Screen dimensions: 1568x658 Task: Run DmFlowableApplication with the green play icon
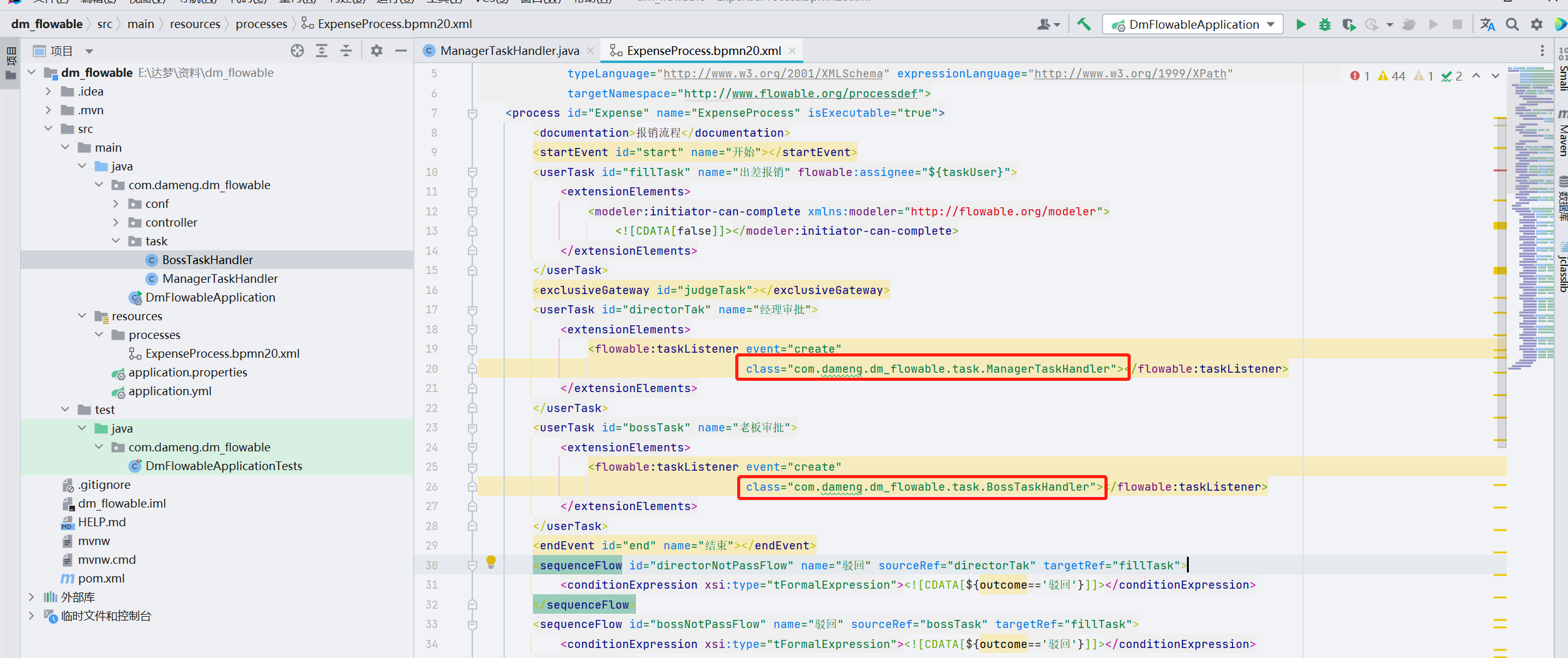[x=1301, y=24]
